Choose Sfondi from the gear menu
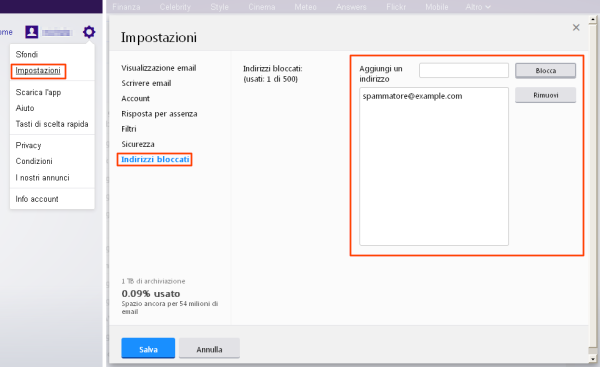Screen dimensions: 600x367 pos(27,54)
